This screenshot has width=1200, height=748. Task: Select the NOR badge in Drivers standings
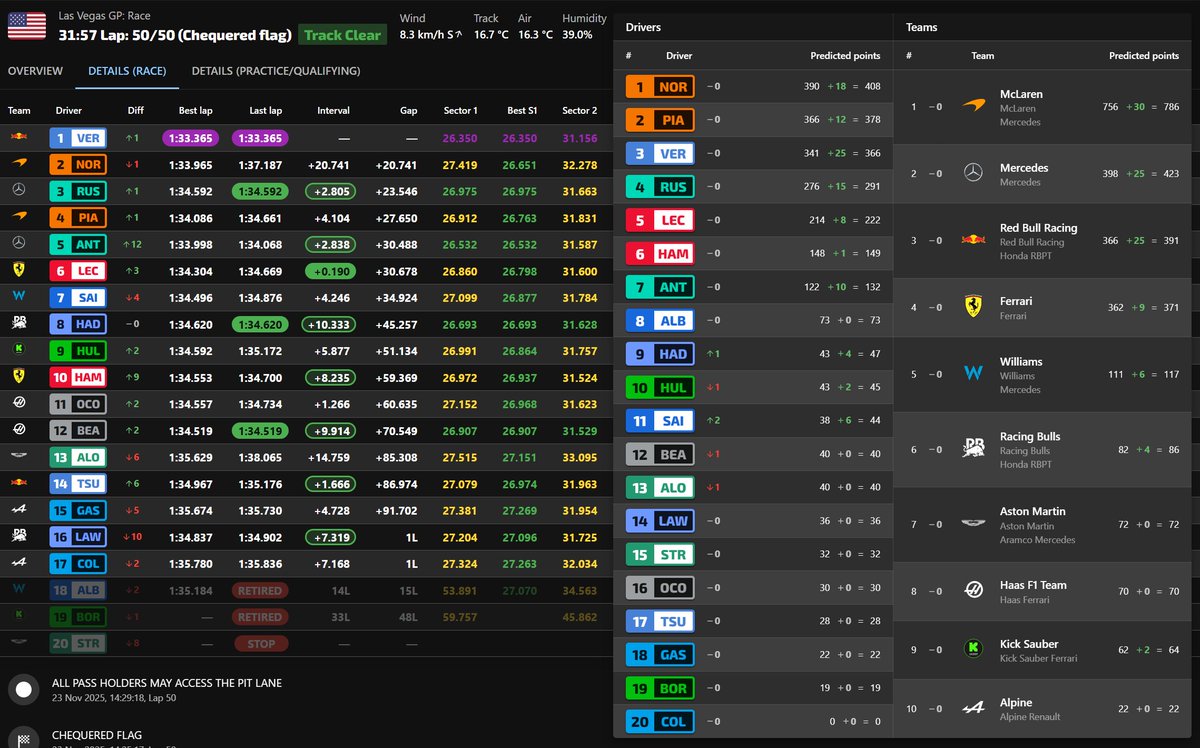click(660, 87)
